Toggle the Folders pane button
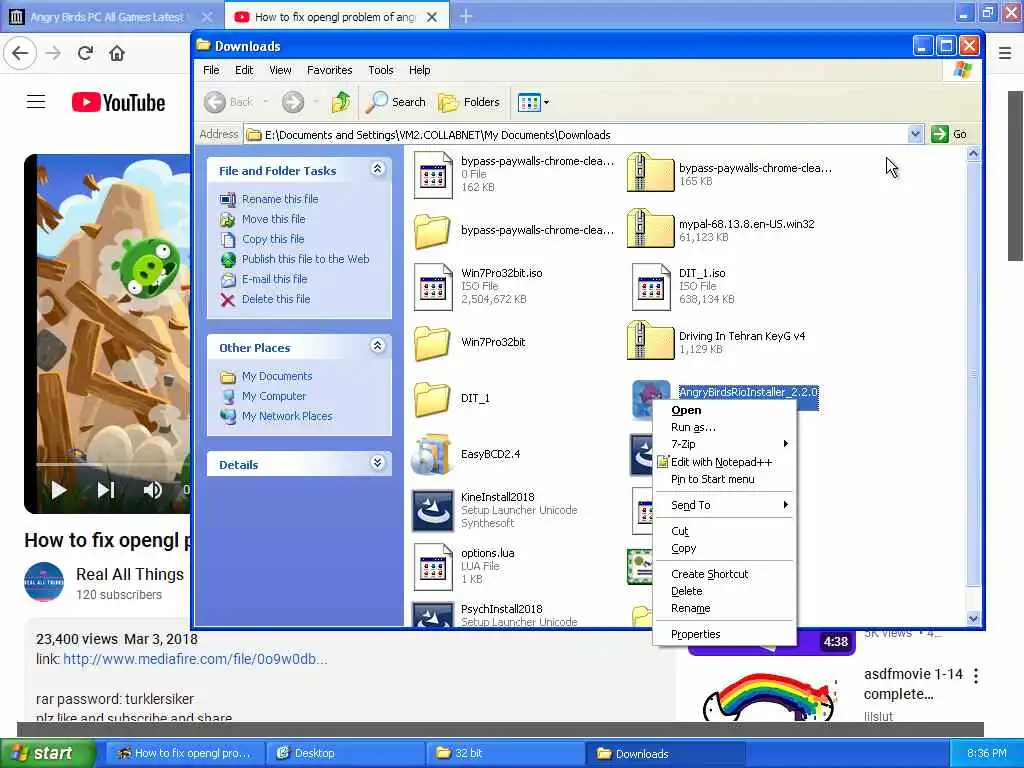Image resolution: width=1024 pixels, height=768 pixels. point(469,102)
